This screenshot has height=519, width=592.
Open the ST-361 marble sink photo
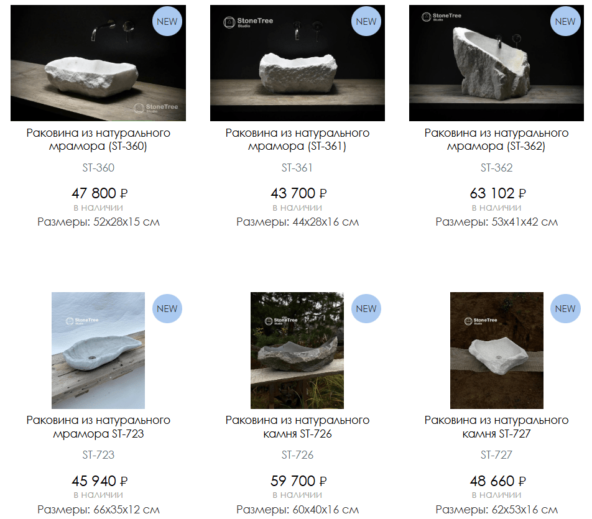pos(297,63)
